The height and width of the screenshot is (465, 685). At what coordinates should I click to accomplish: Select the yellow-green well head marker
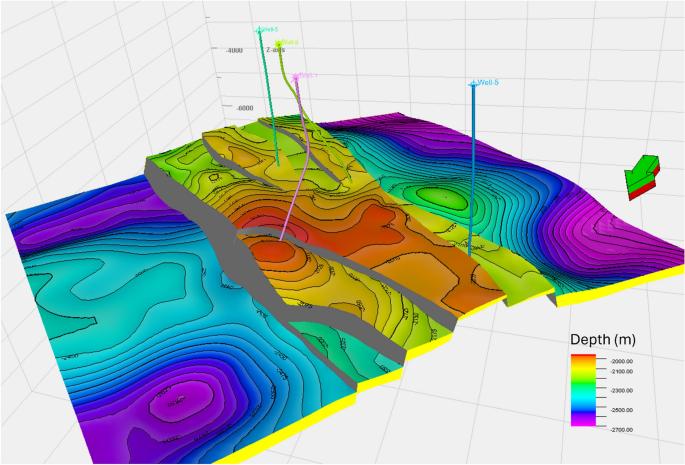pyautogui.click(x=281, y=43)
